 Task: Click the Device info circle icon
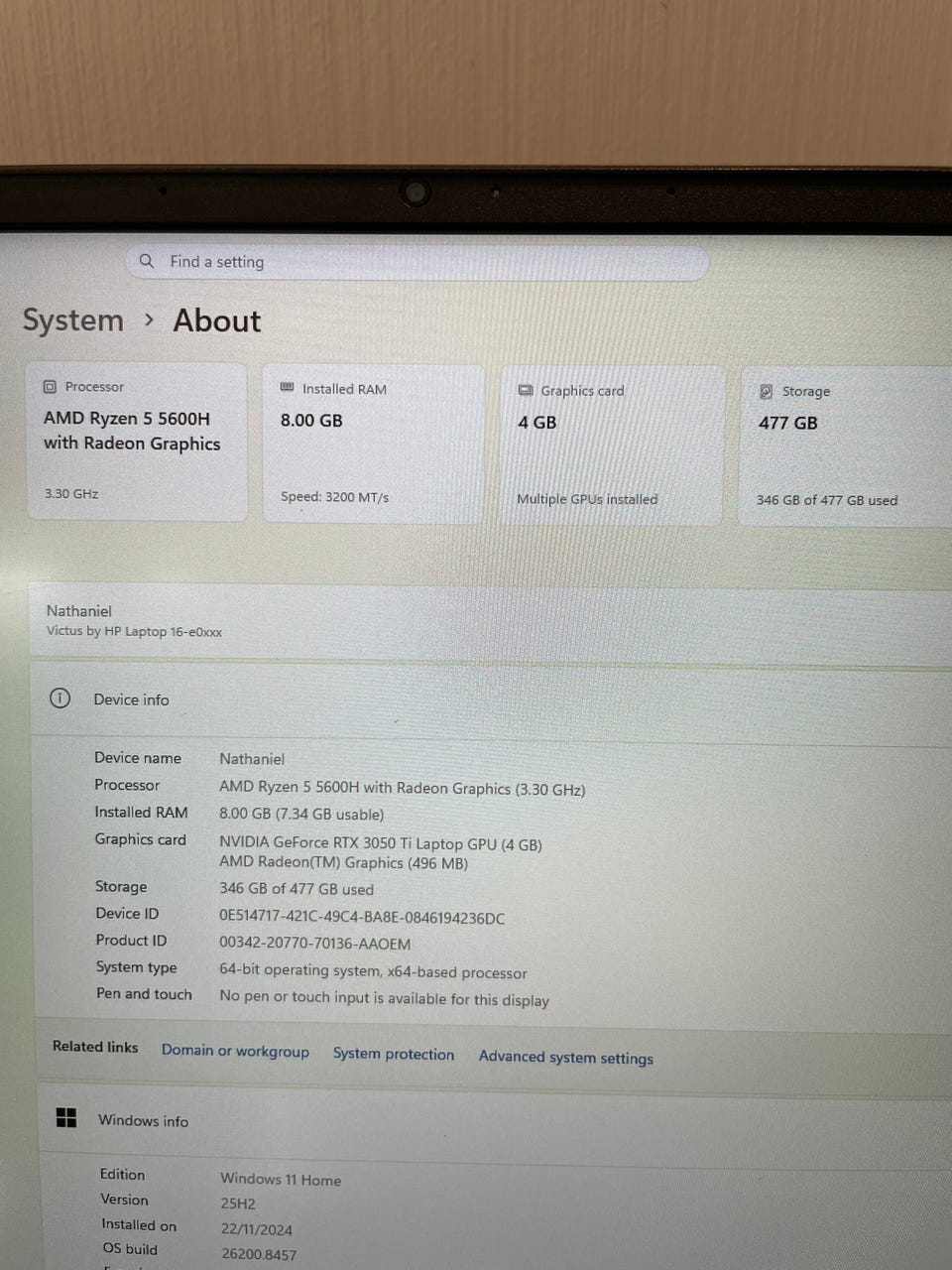[60, 698]
